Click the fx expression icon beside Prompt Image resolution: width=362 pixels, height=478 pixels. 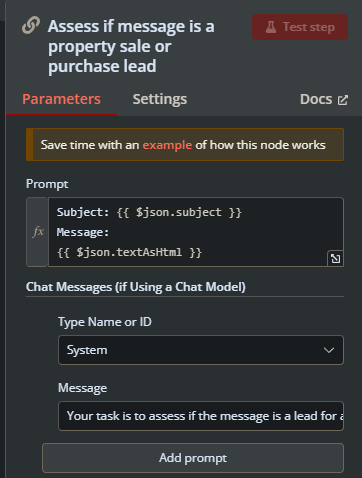point(38,231)
